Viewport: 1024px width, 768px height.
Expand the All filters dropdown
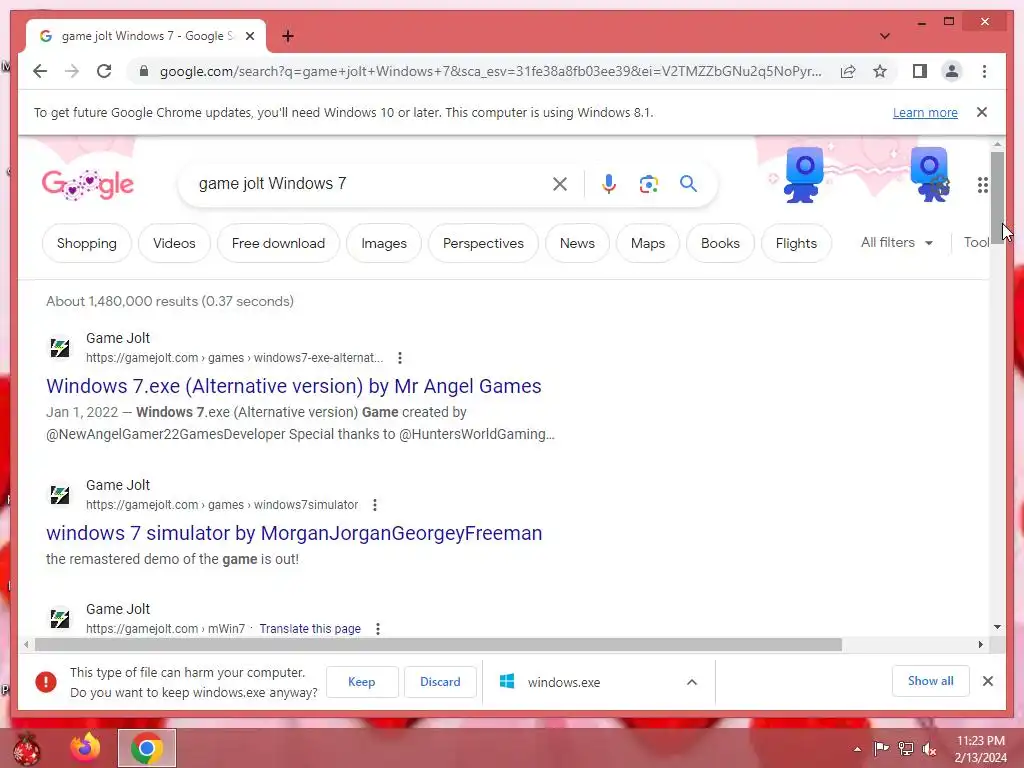coord(896,242)
